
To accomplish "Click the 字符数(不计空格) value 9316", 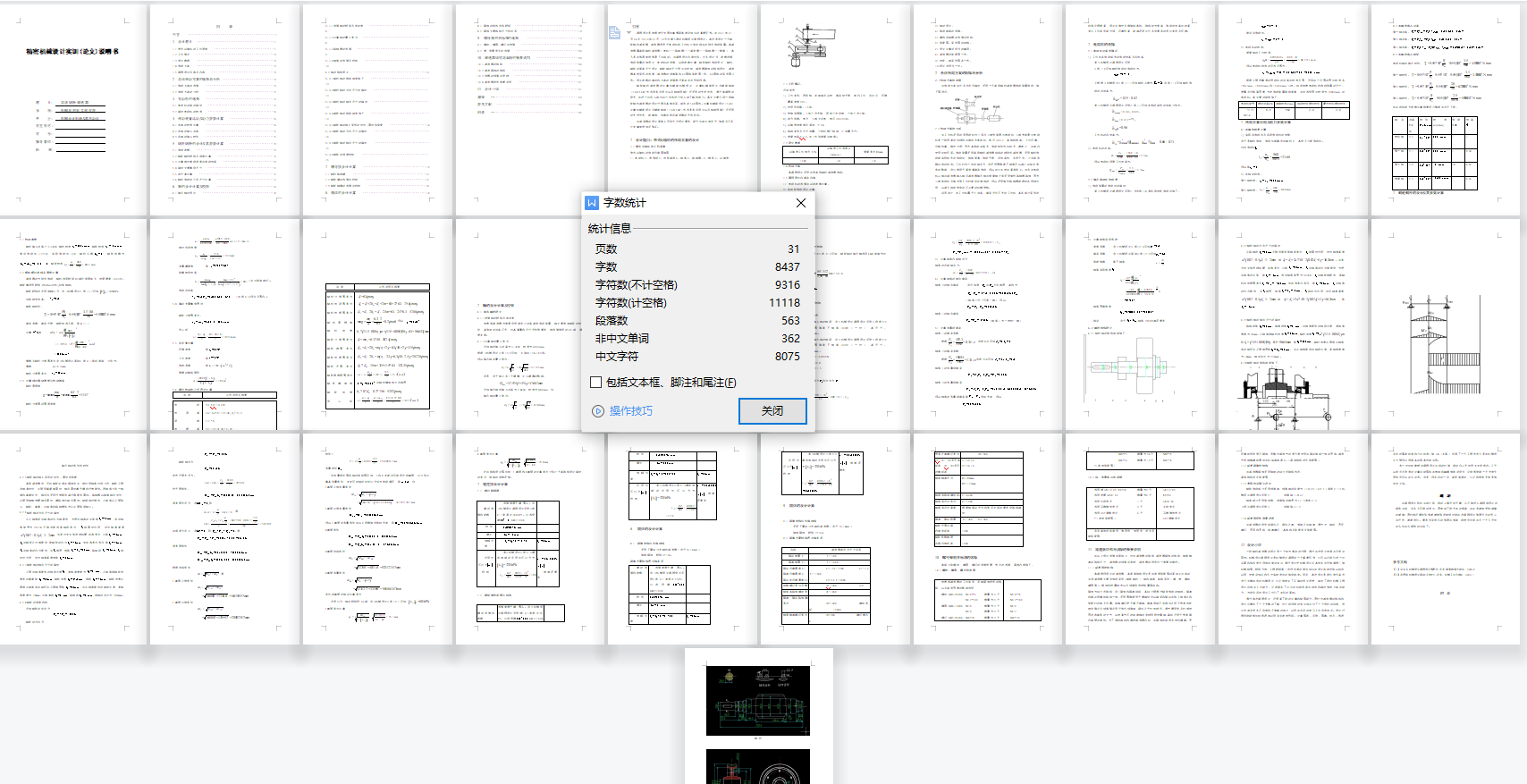I will pos(787,285).
